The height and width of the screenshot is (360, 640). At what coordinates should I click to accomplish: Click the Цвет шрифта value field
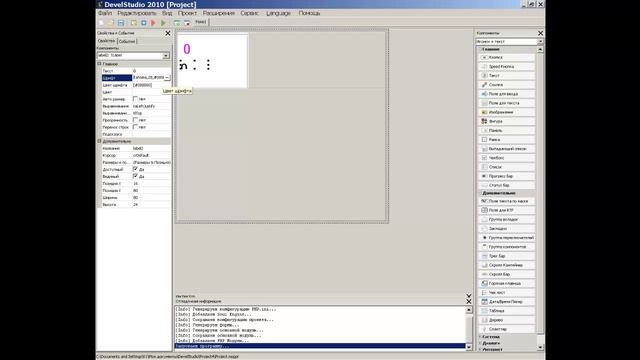pos(151,85)
